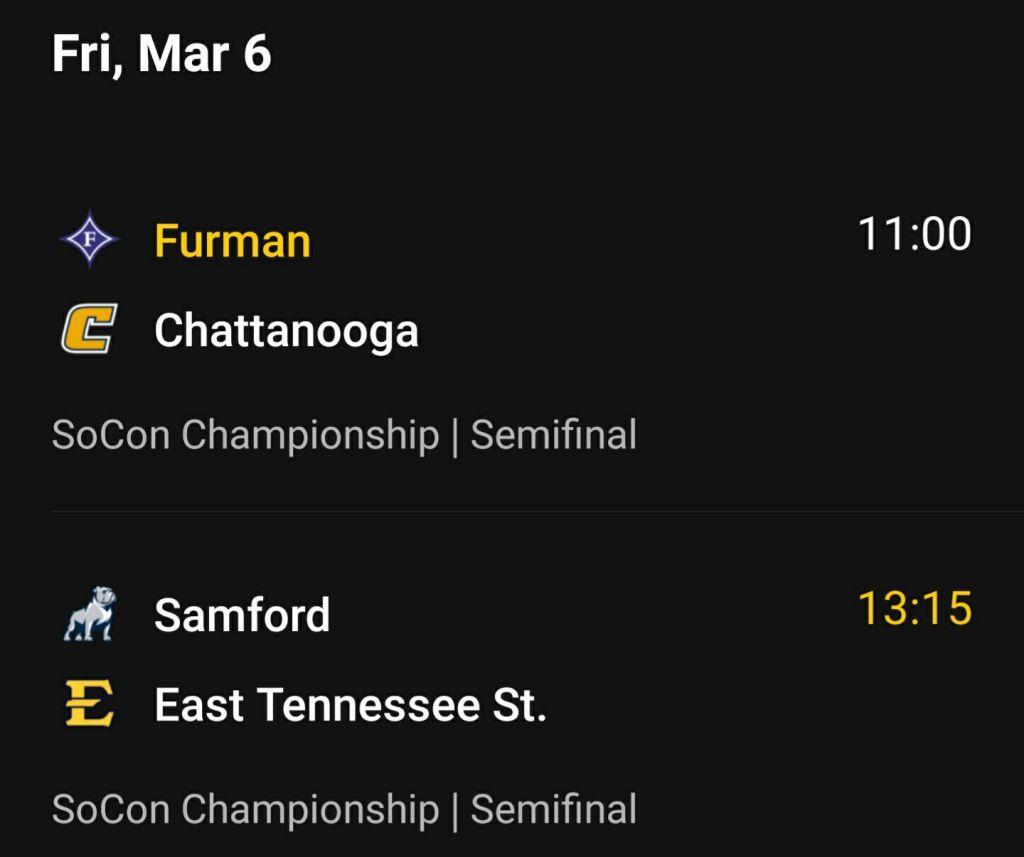Click the East Tennessee St. E logo
The width and height of the screenshot is (1024, 857).
coord(89,704)
